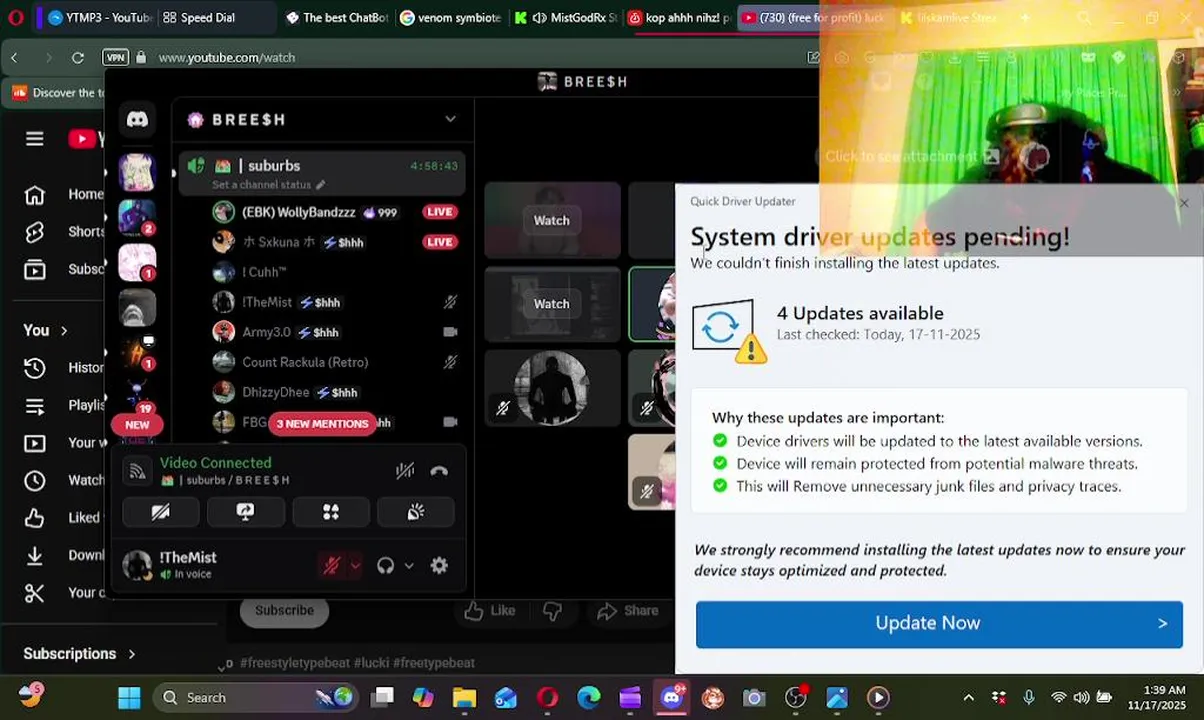Viewport: 1204px width, 720px height.
Task: Open YouTube hamburger guide menu
Action: click(x=35, y=139)
